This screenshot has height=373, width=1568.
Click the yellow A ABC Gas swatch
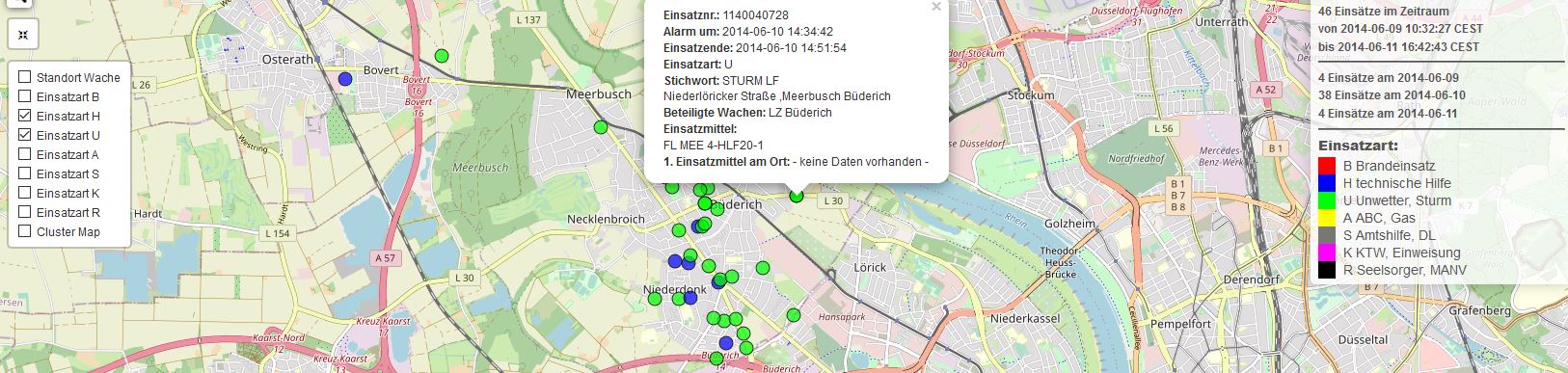[x=1327, y=218]
